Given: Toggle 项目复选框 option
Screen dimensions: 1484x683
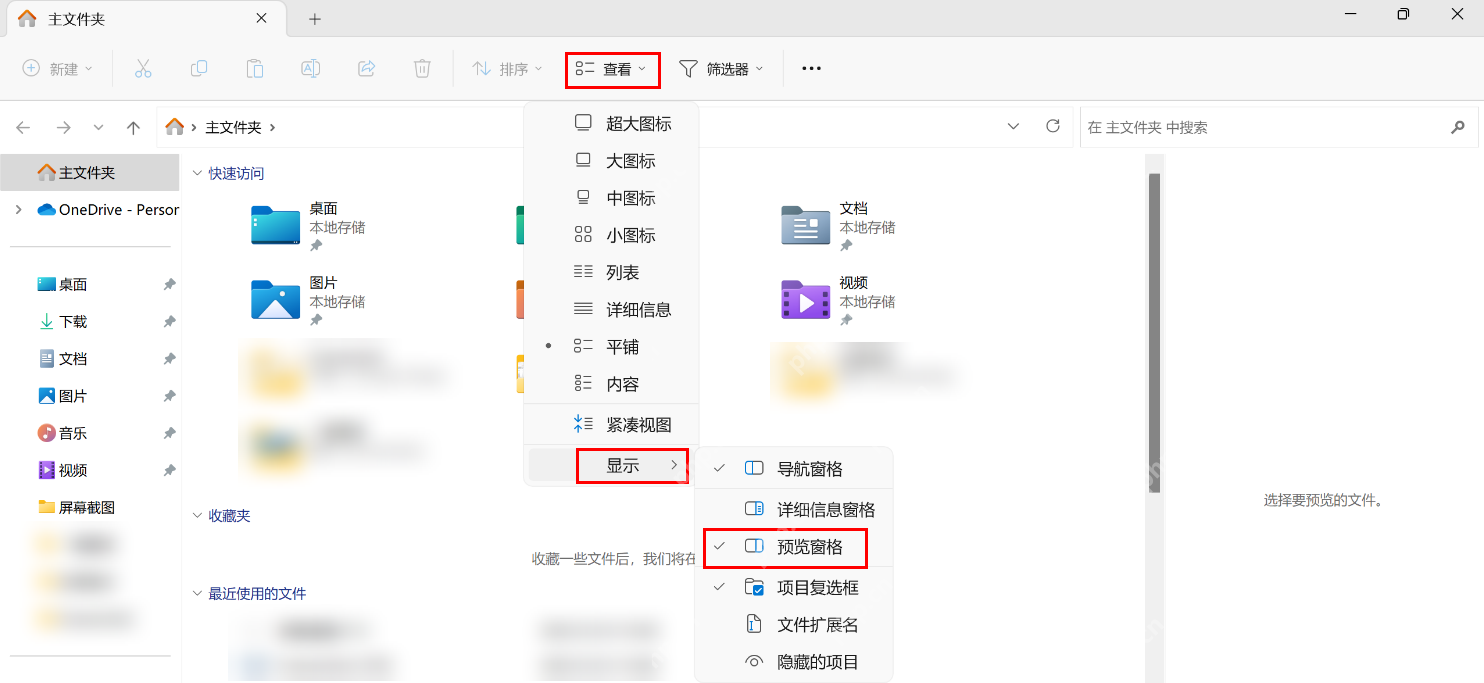Looking at the screenshot, I should pos(793,587).
